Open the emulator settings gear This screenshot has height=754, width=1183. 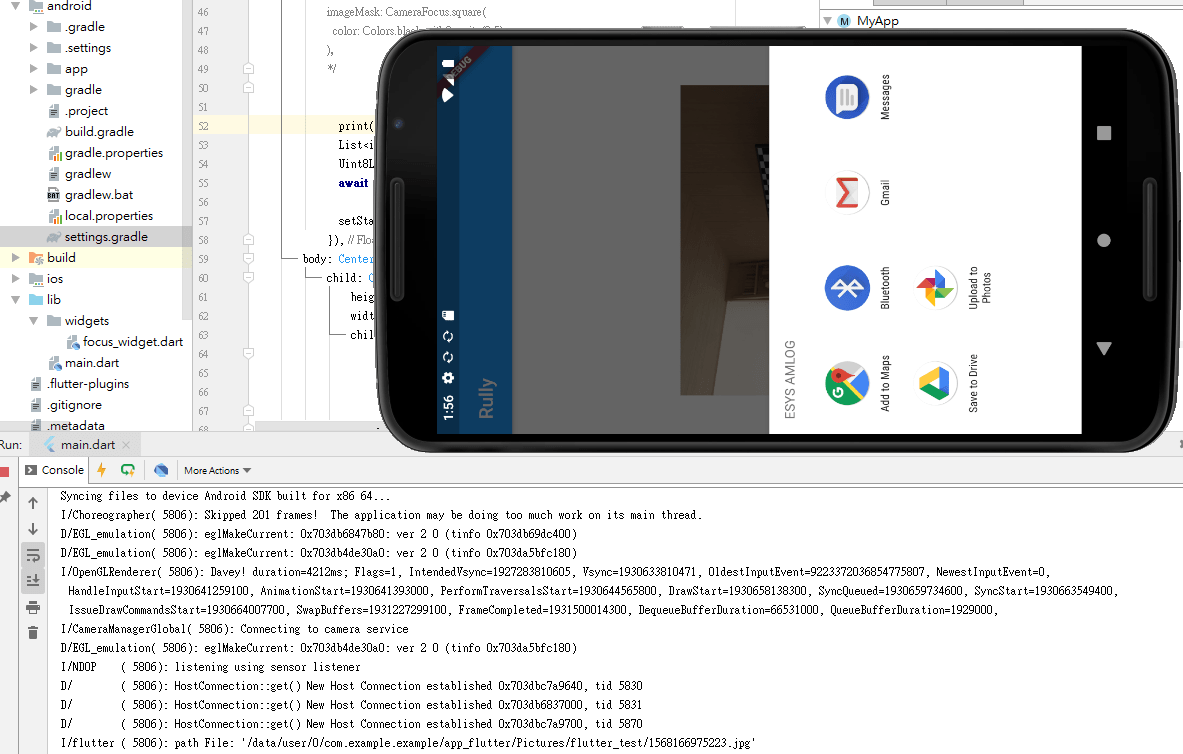448,378
